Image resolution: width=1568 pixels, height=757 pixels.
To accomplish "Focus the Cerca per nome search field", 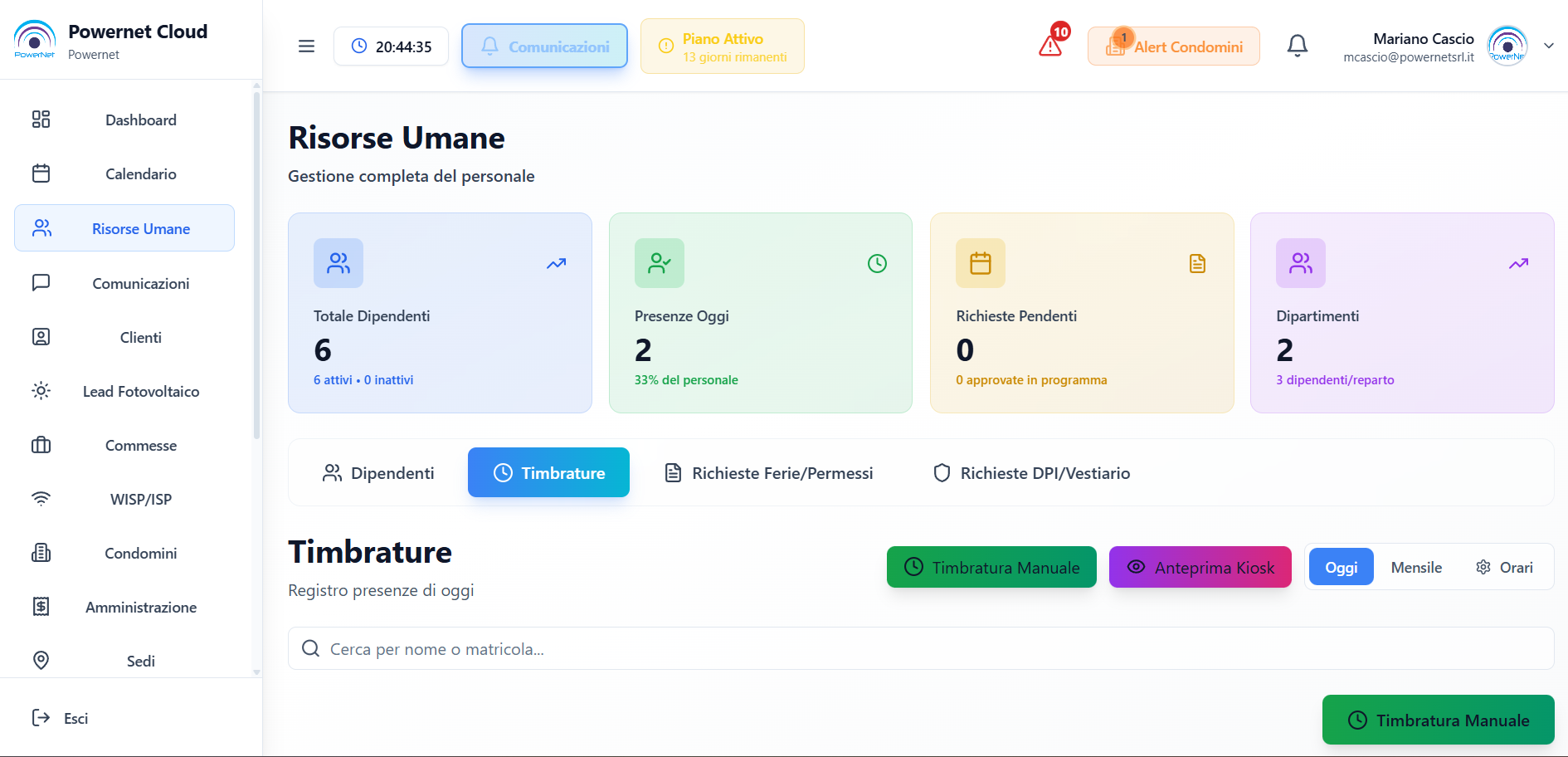I will (x=921, y=649).
